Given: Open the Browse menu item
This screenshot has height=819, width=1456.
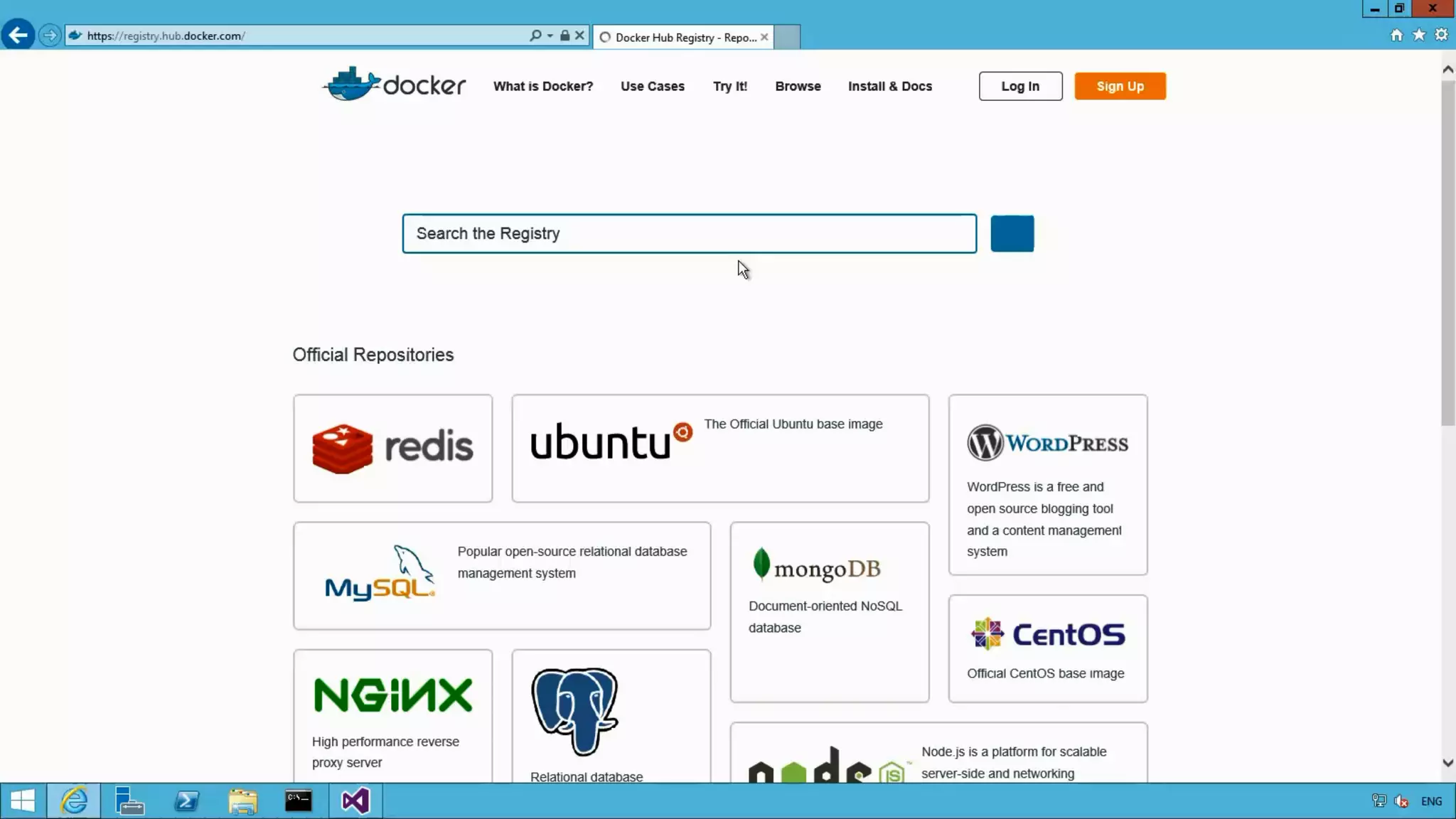Looking at the screenshot, I should tap(798, 86).
